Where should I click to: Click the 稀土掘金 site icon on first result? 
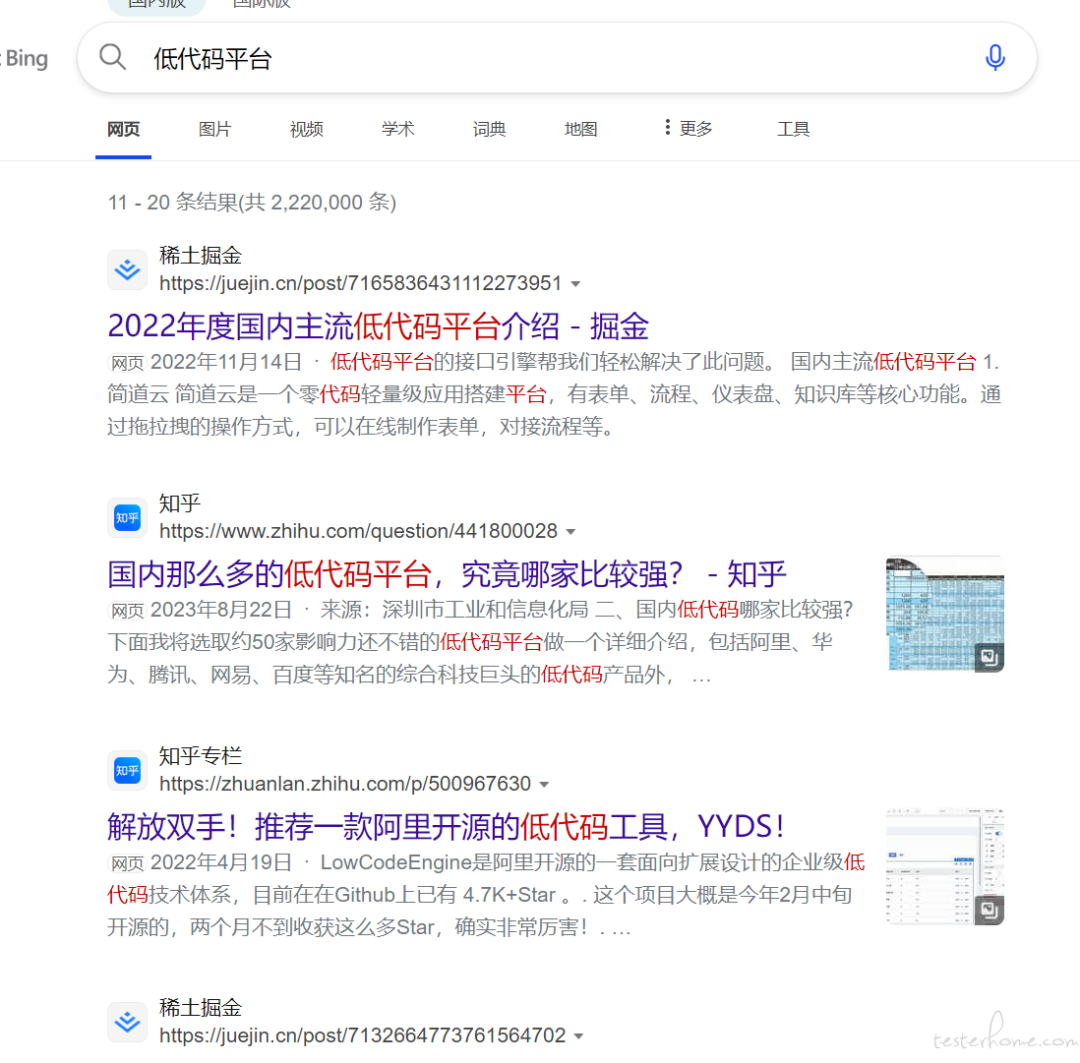(127, 268)
